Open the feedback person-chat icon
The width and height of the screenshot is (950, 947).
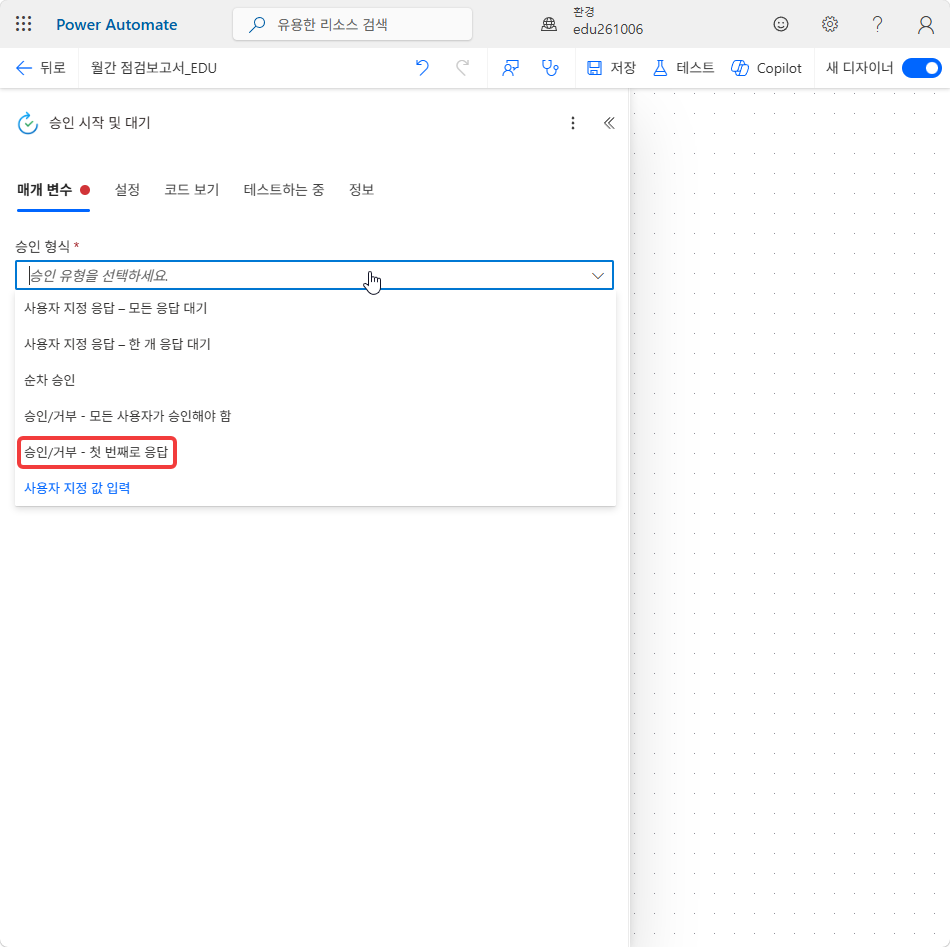click(510, 68)
